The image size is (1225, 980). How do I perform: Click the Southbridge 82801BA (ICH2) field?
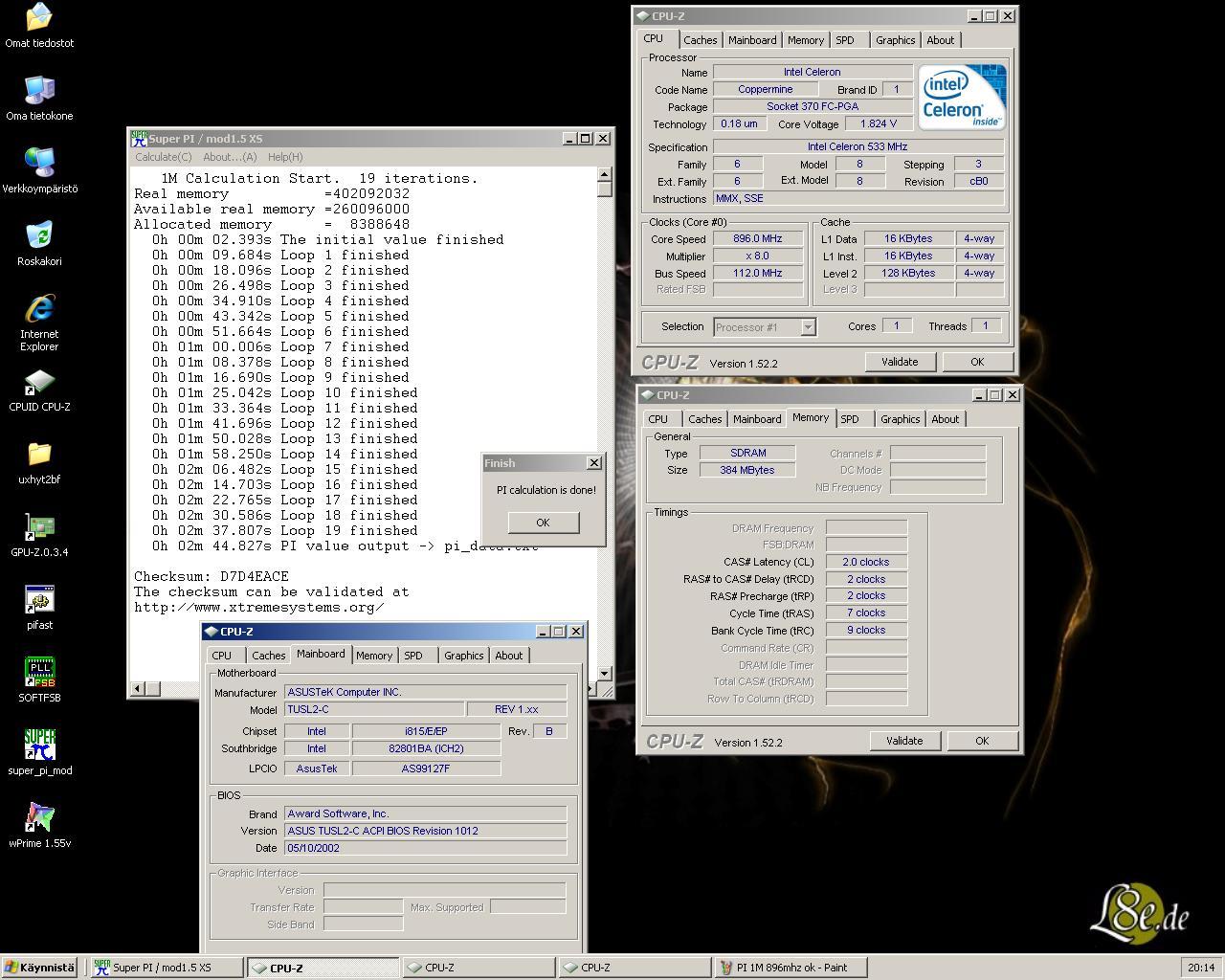[x=426, y=749]
